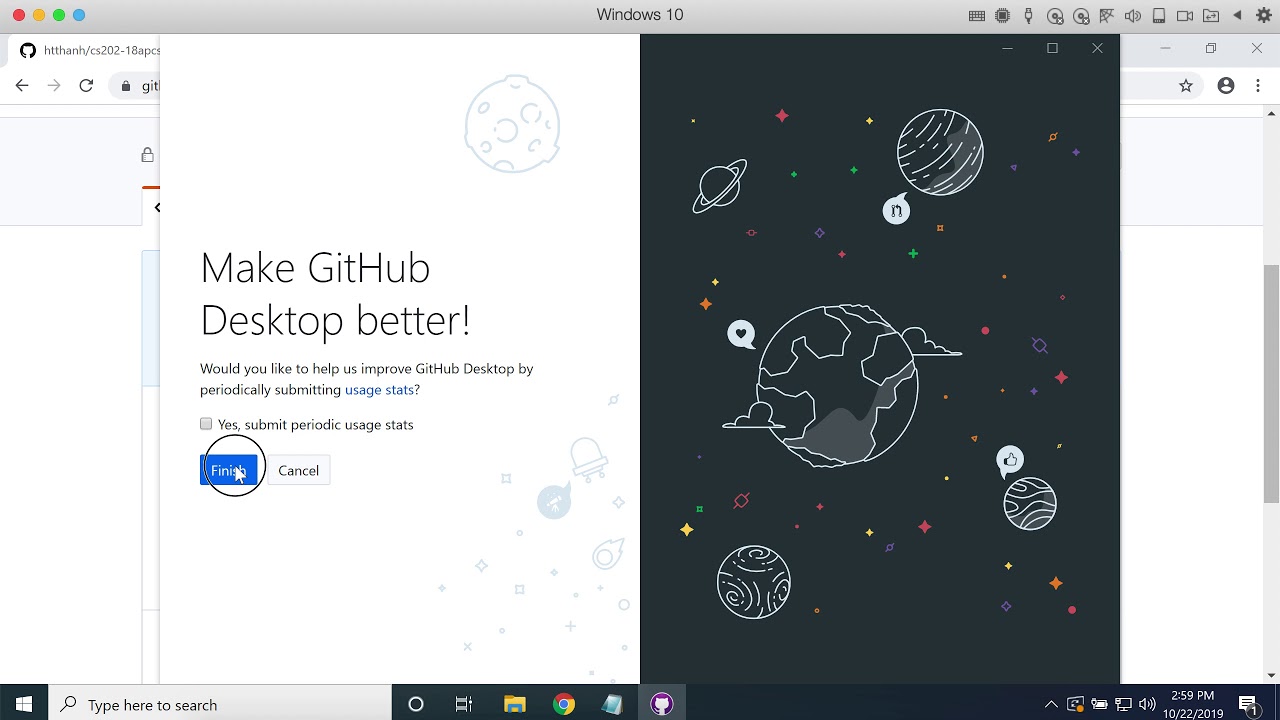Open the blue notepad-style taskbar app
The height and width of the screenshot is (720, 1280).
coord(612,704)
